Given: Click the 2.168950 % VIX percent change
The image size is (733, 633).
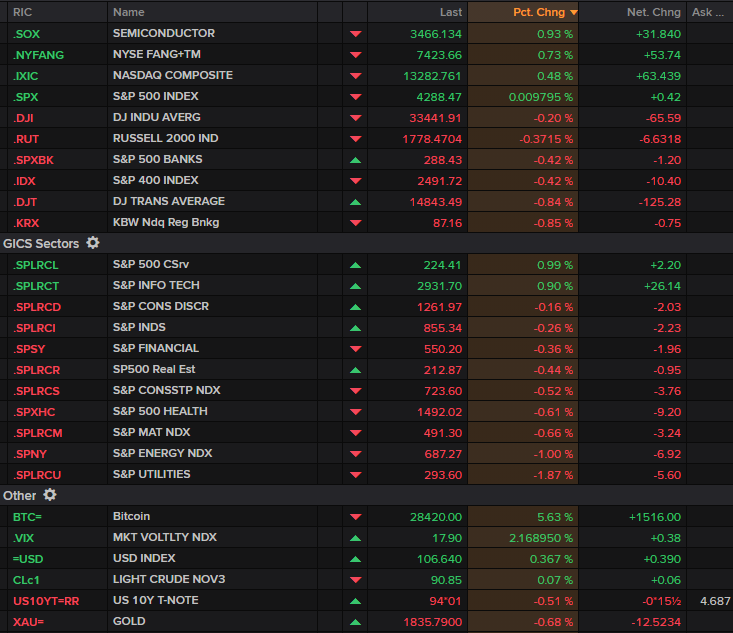Looking at the screenshot, I should 541,538.
